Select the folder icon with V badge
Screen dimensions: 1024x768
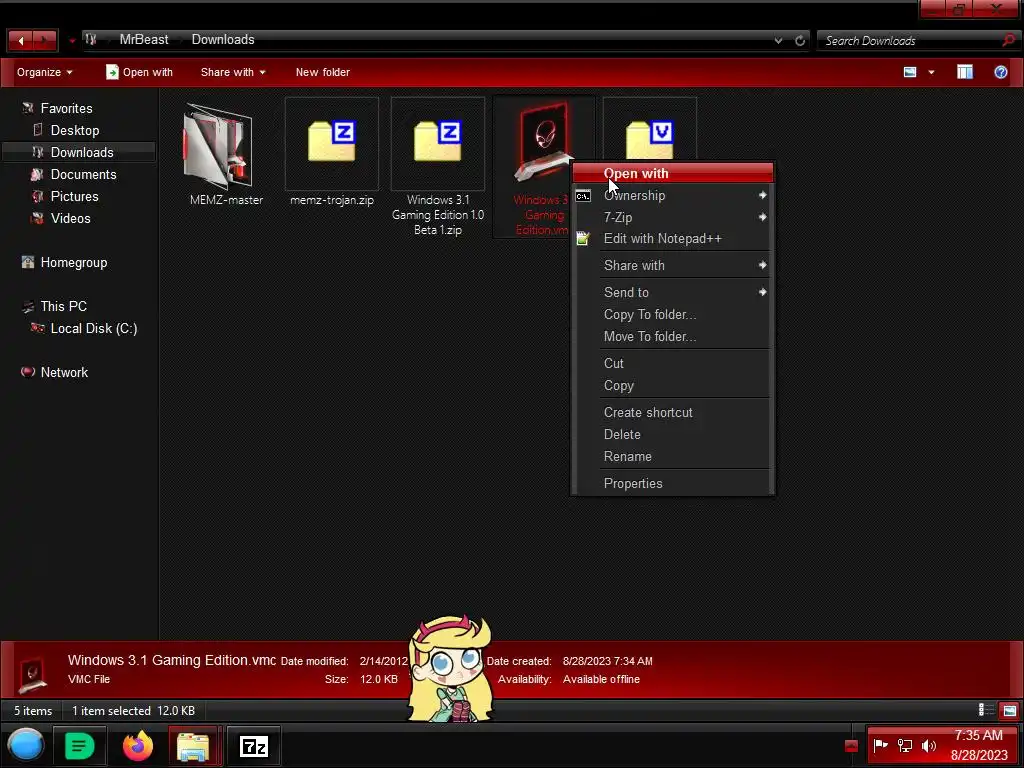tap(650, 139)
